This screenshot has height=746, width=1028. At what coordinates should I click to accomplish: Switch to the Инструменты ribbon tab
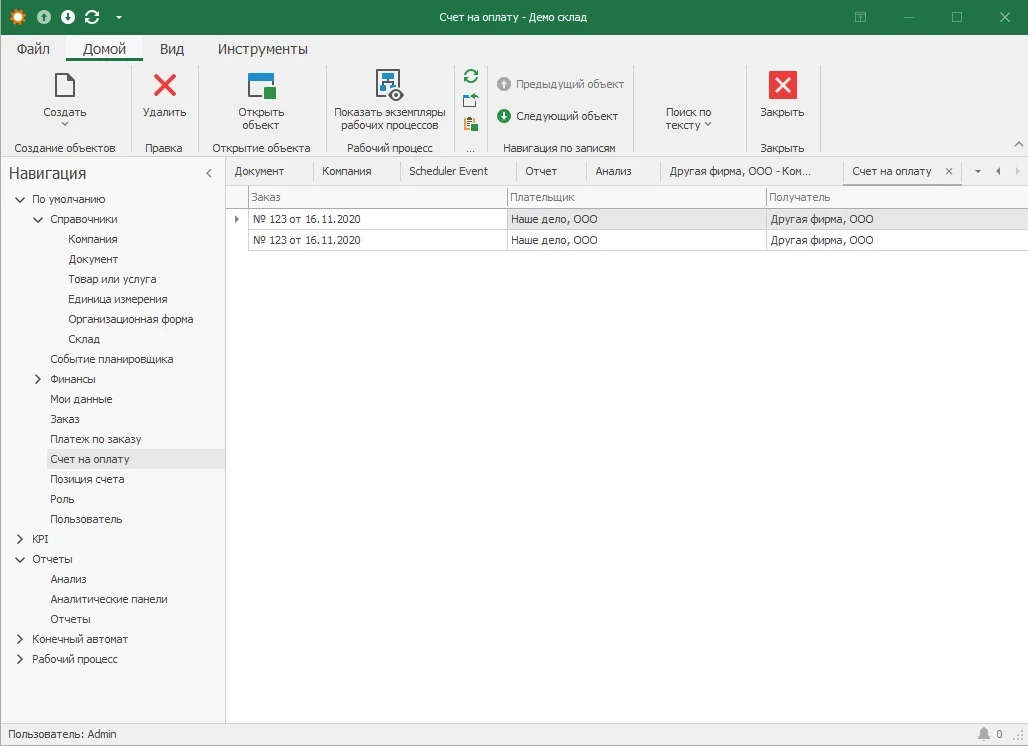(263, 49)
